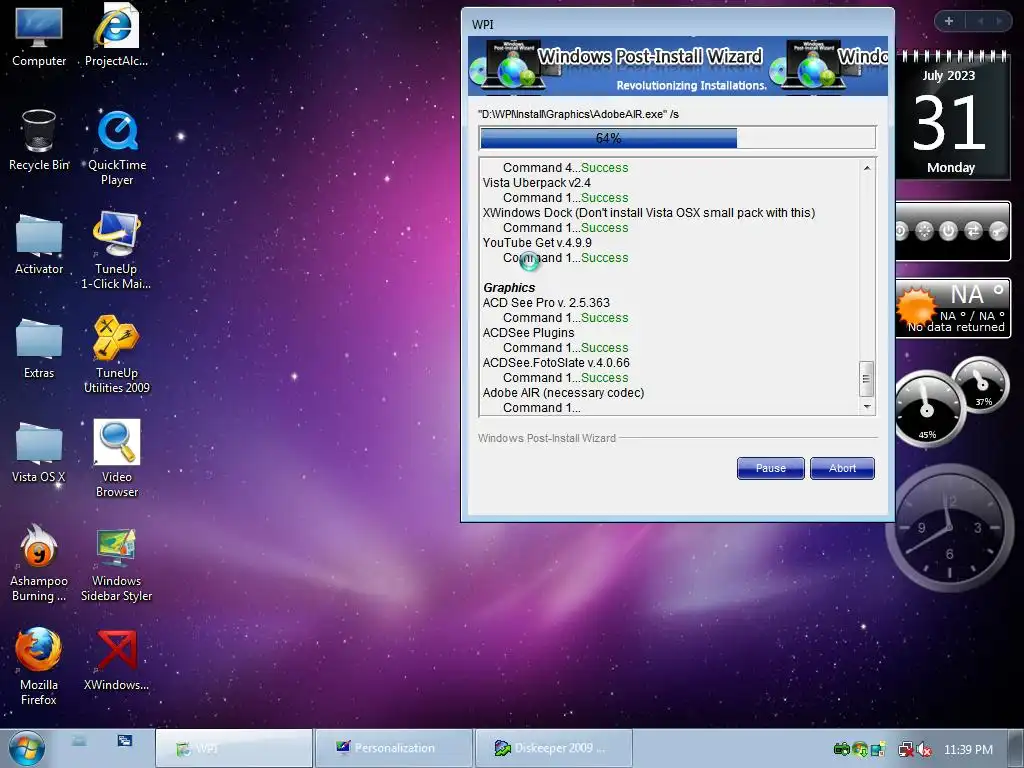Open Windows Sidebar Styler shortcut
The height and width of the screenshot is (768, 1024).
(116, 564)
